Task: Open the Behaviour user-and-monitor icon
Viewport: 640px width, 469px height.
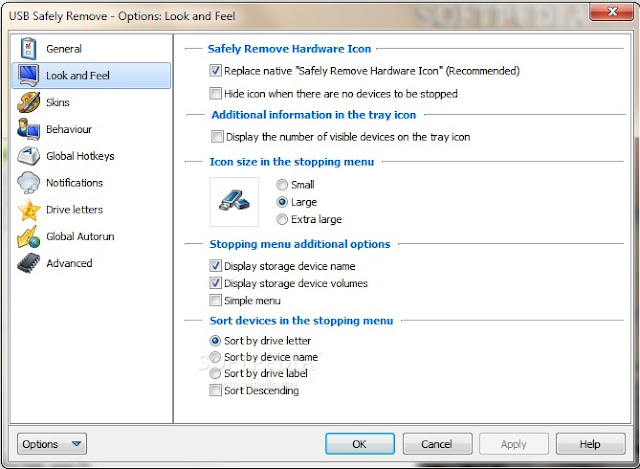Action: point(28,129)
